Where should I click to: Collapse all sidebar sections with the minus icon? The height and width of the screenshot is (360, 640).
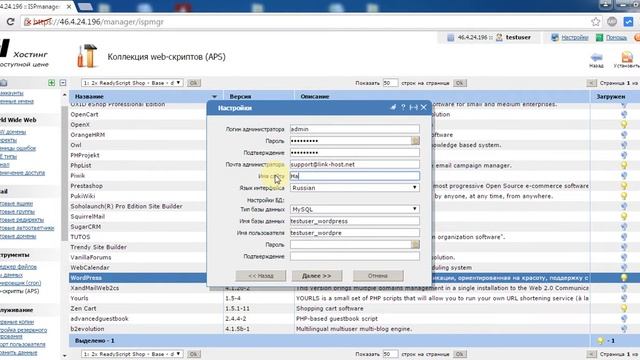(x=63, y=83)
